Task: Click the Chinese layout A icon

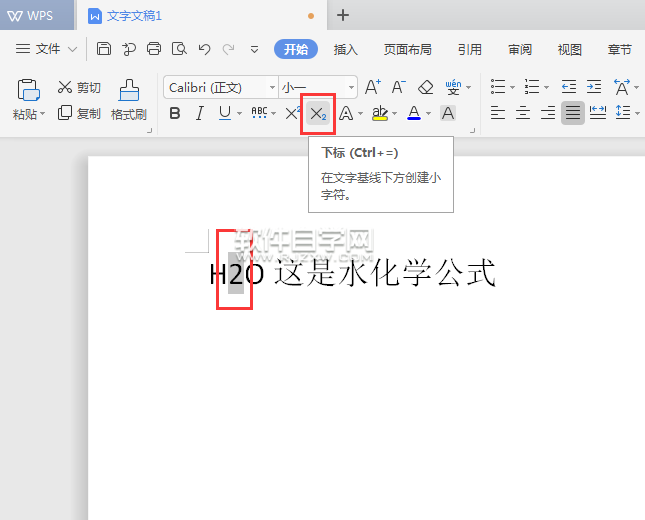Action: (622, 87)
